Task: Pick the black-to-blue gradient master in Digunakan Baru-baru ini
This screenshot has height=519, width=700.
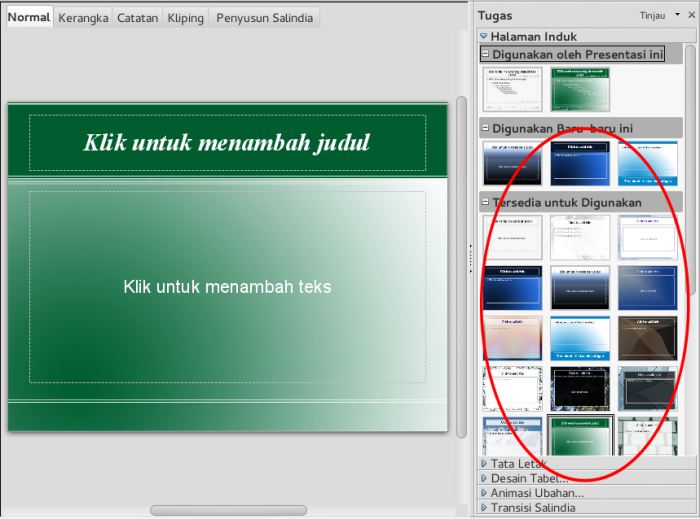Action: (x=512, y=163)
